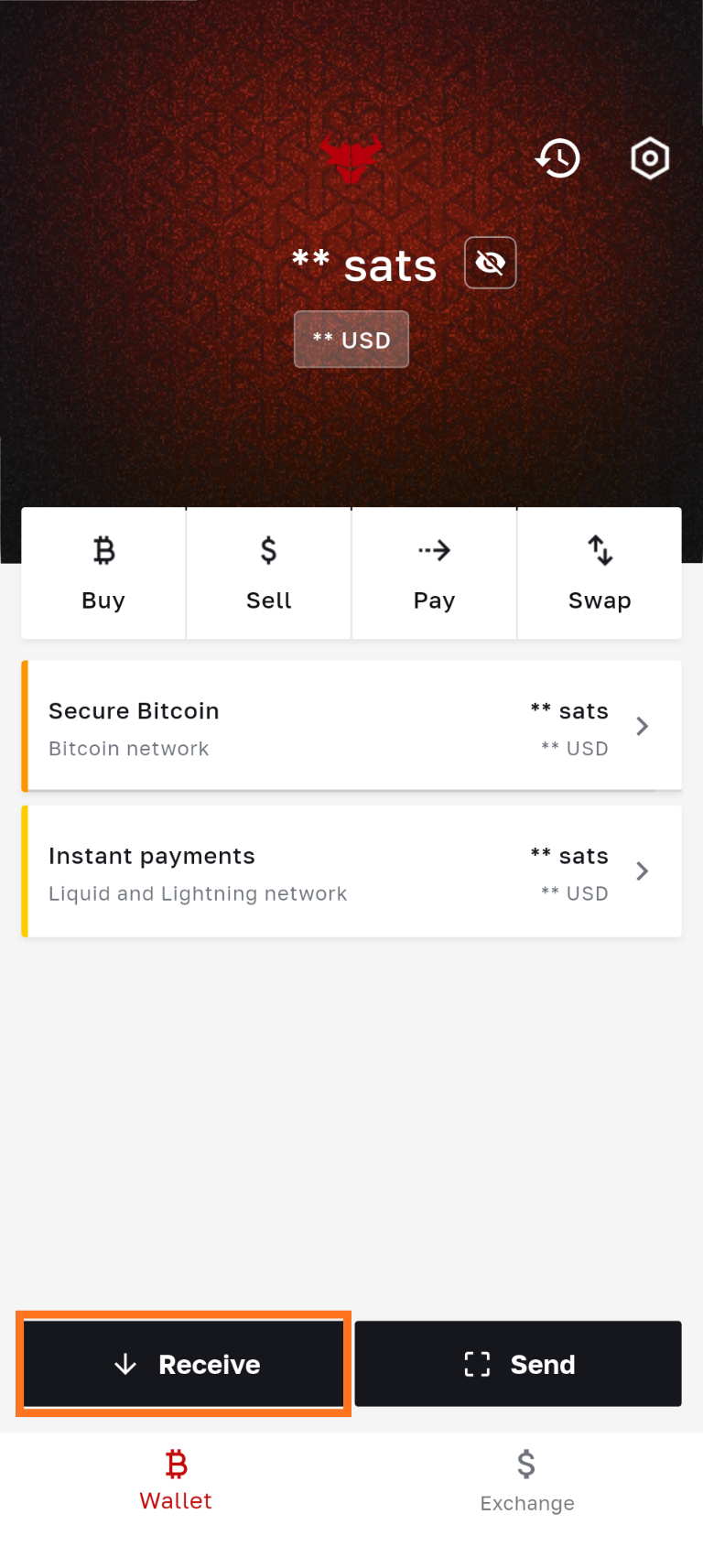Open settings hexagon icon
703x1568 pixels.
(650, 158)
